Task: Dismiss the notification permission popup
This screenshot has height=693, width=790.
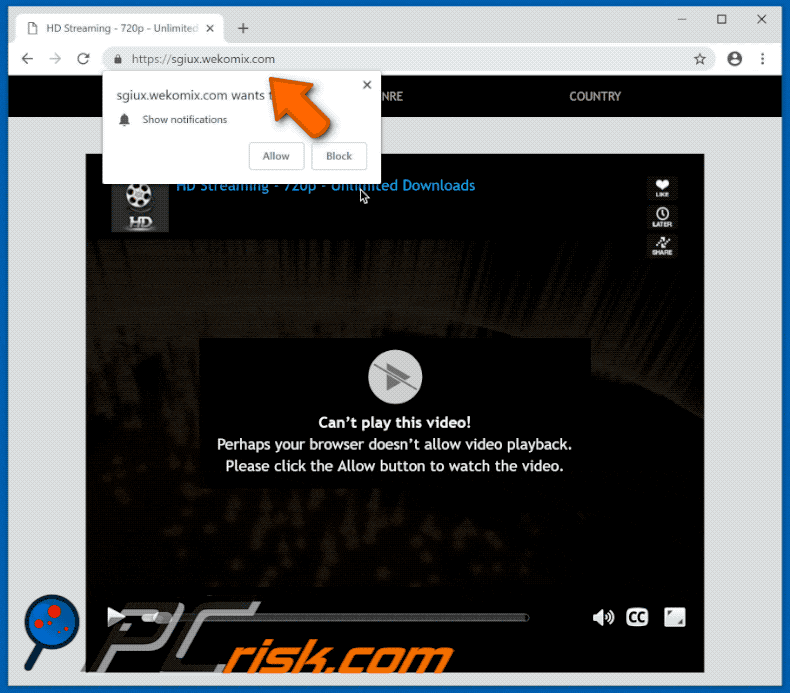Action: click(367, 85)
